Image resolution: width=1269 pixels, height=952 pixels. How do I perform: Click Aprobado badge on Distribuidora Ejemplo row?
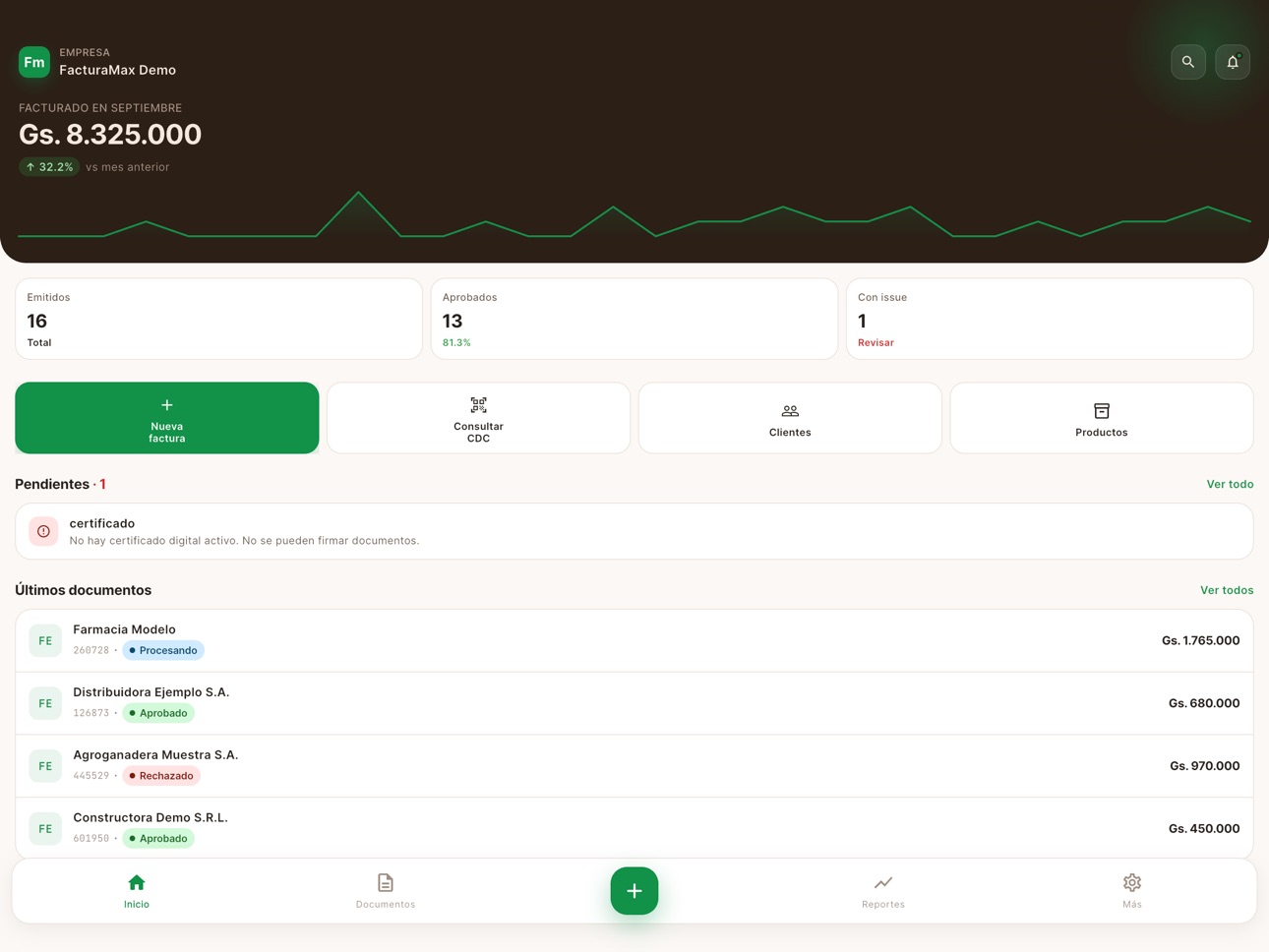tap(158, 713)
